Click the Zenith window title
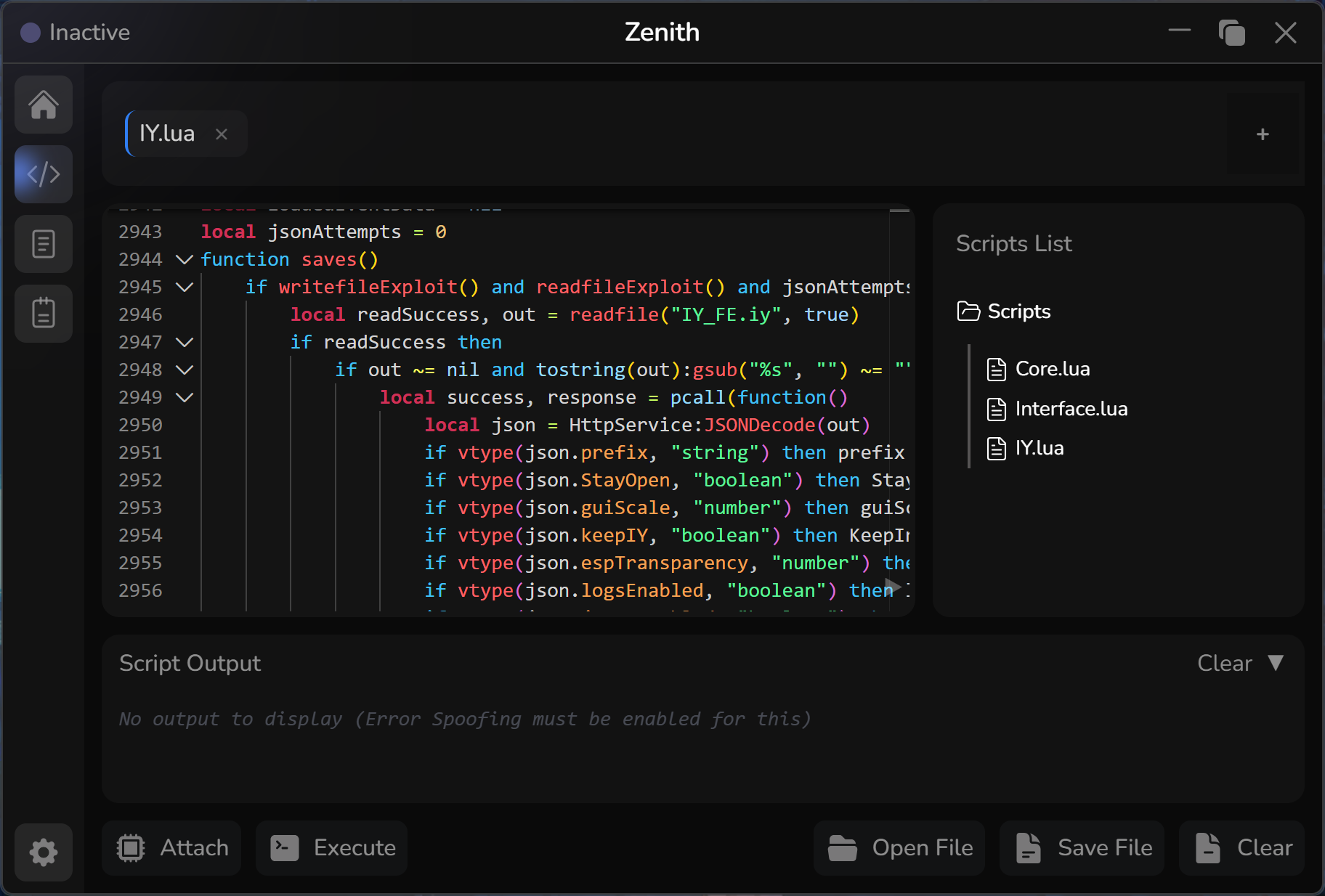The height and width of the screenshot is (896, 1325). (662, 32)
